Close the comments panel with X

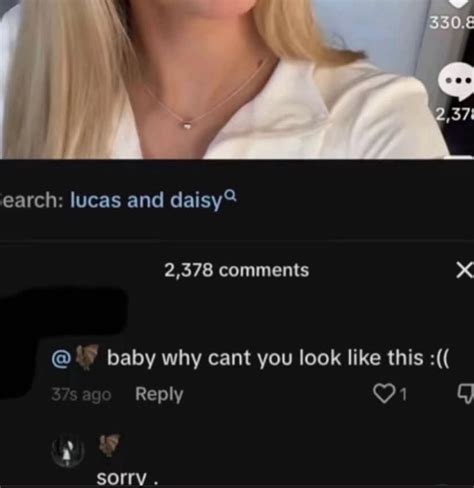pyautogui.click(x=465, y=270)
